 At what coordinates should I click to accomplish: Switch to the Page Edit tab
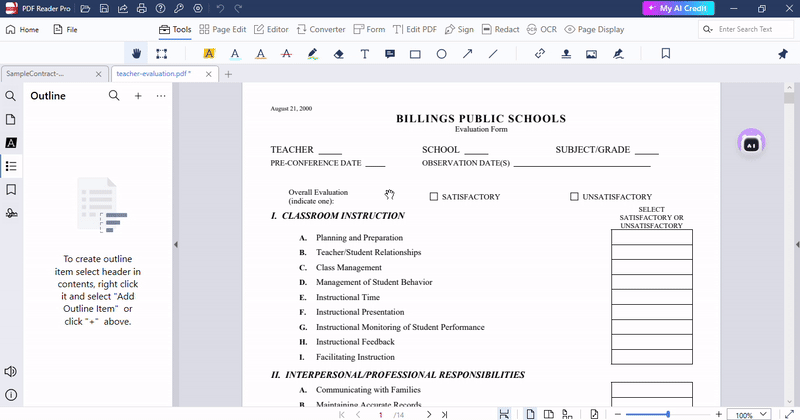pyautogui.click(x=222, y=30)
